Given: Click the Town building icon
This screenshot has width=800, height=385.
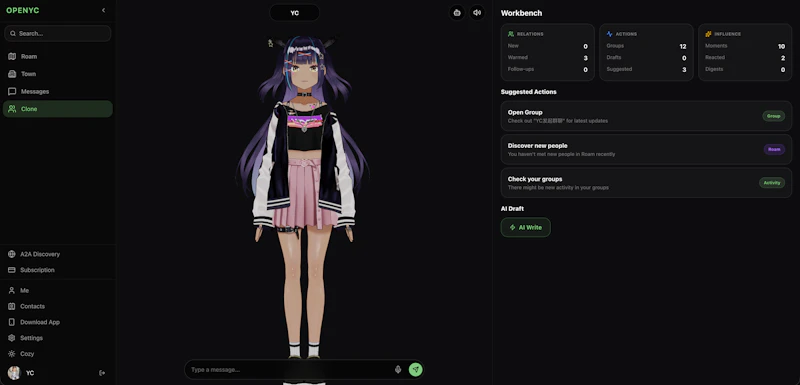Looking at the screenshot, I should coord(12,74).
